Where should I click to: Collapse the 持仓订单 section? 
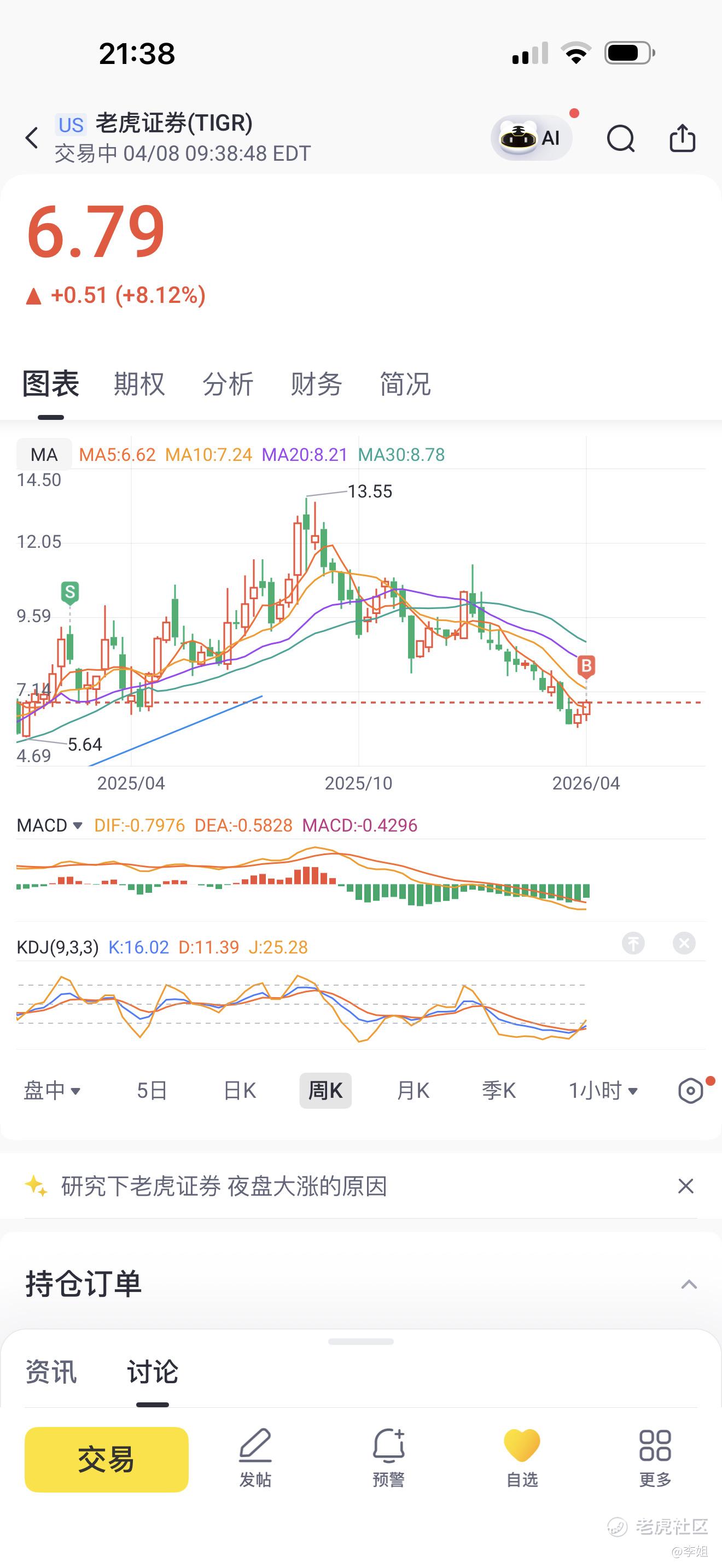[689, 1284]
